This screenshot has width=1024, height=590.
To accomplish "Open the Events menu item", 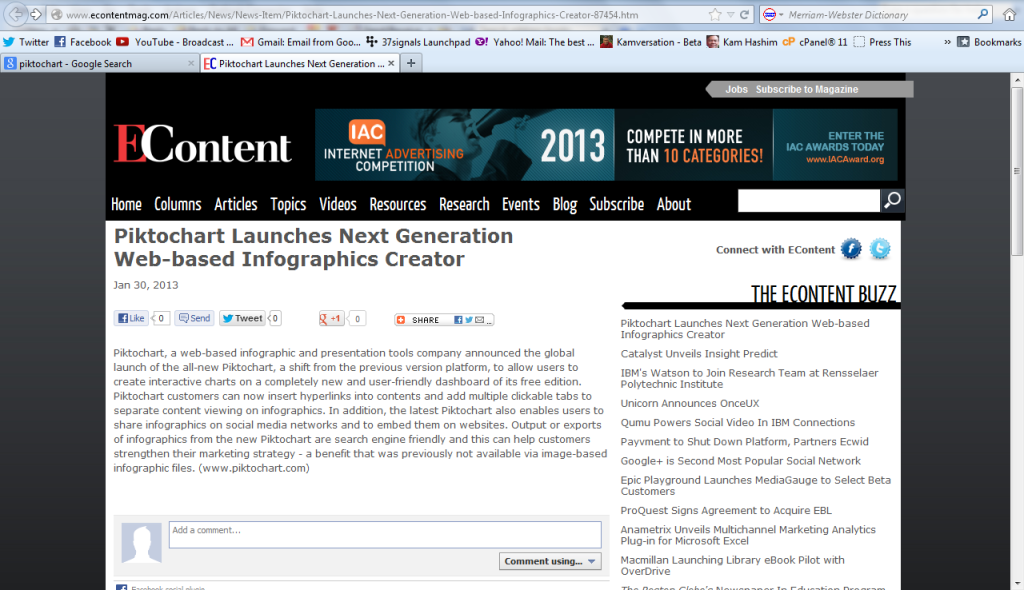I will tap(520, 204).
